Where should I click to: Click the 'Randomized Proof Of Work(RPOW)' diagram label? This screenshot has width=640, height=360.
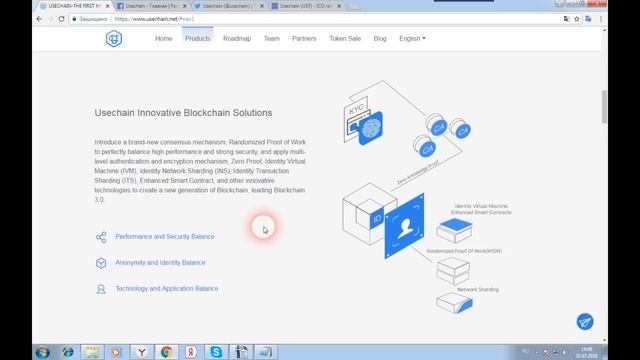pos(464,251)
